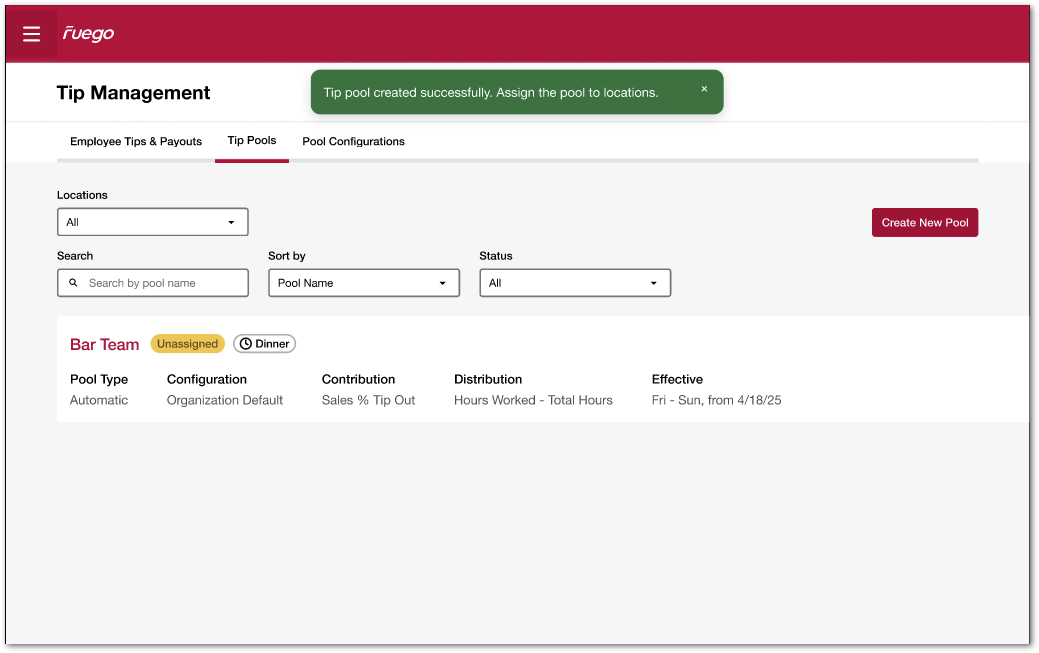Expand the Locations dropdown
This screenshot has height=653, width=1039.
point(152,222)
